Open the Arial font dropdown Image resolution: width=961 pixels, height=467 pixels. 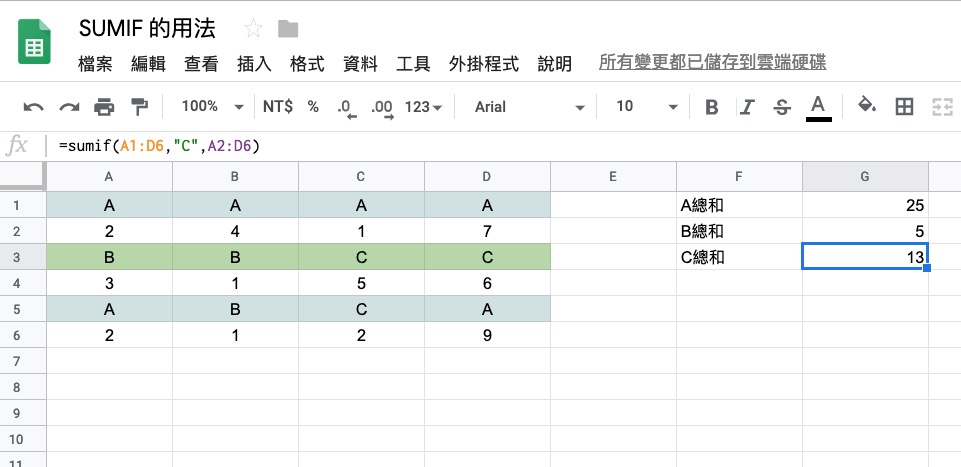pos(529,107)
